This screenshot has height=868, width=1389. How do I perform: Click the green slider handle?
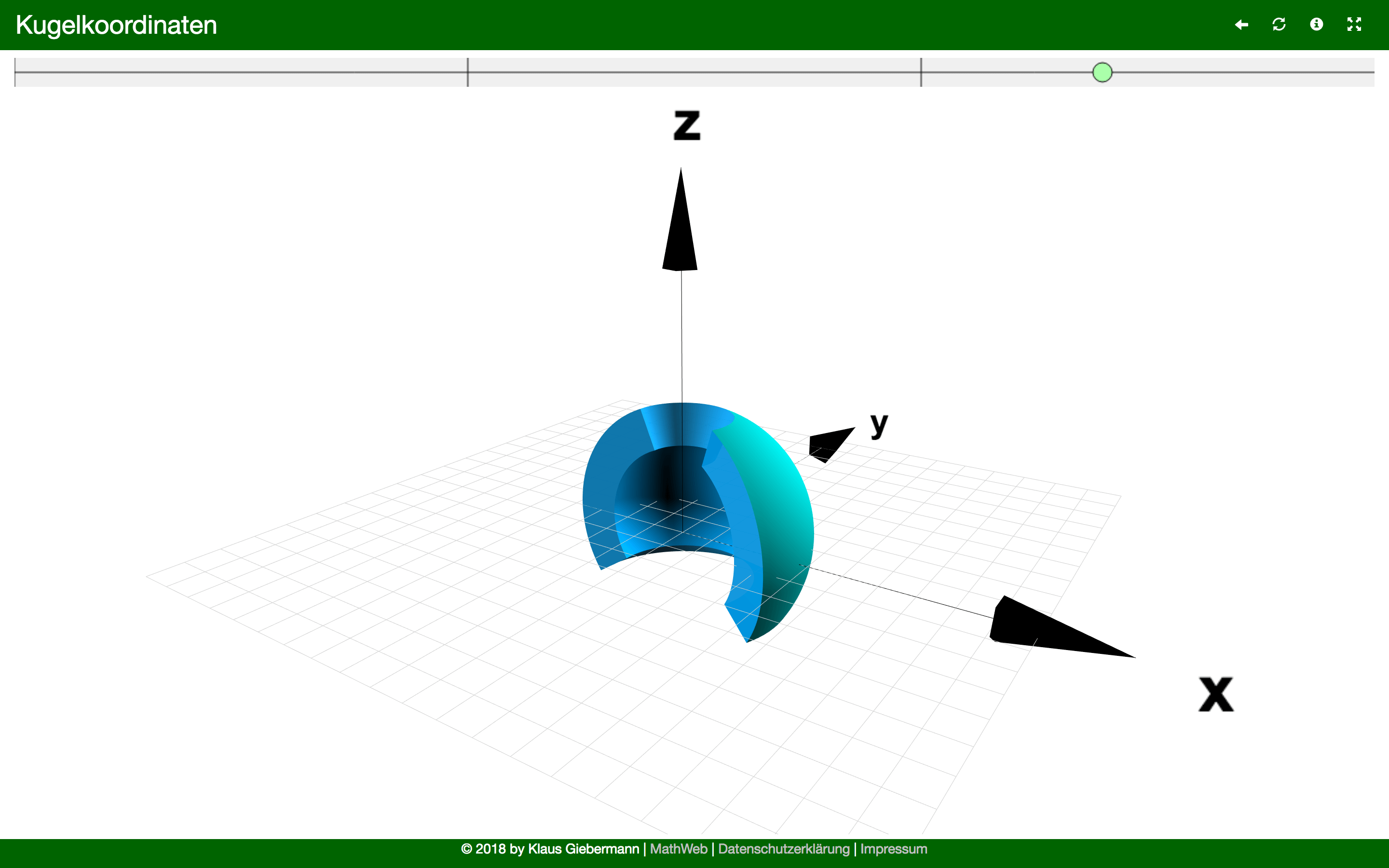click(x=1102, y=72)
